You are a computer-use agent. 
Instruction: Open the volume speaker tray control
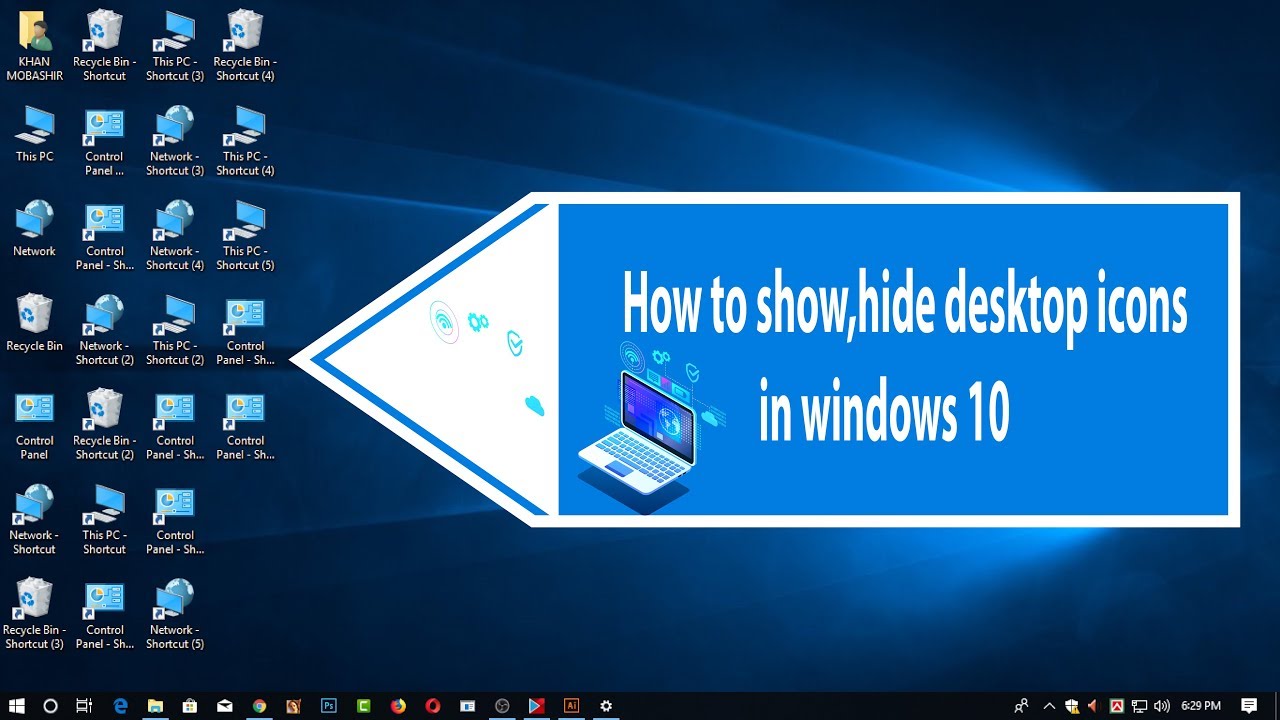(1162, 705)
